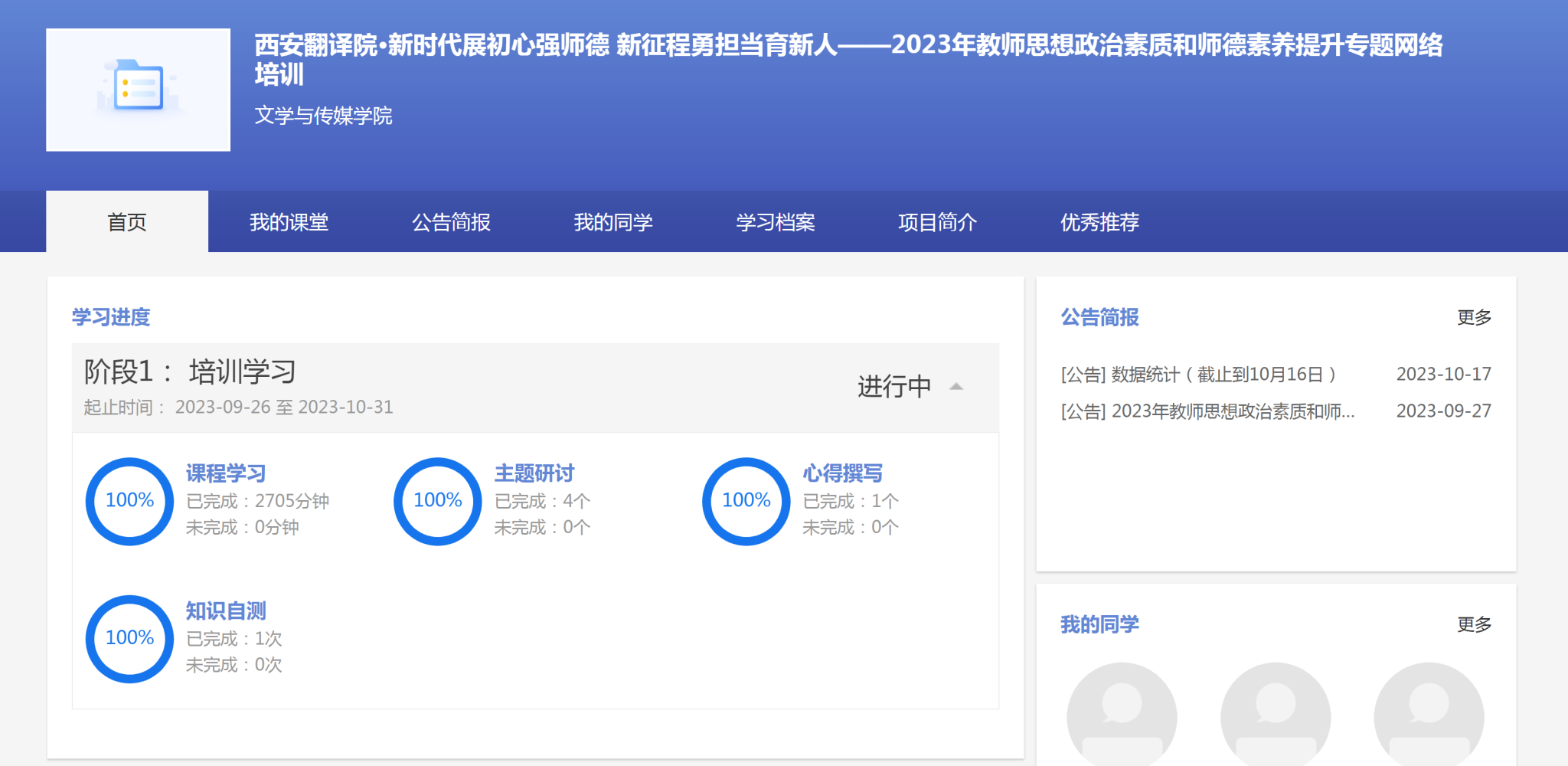Image resolution: width=1568 pixels, height=766 pixels.
Task: Collapse the 阶段1 培训学习 section arrow
Action: pos(955,386)
